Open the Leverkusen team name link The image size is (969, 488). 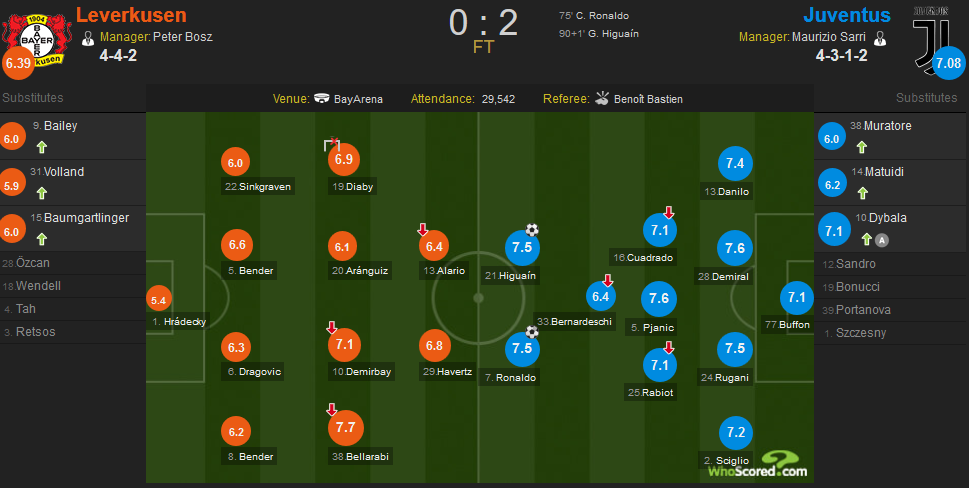(x=131, y=15)
